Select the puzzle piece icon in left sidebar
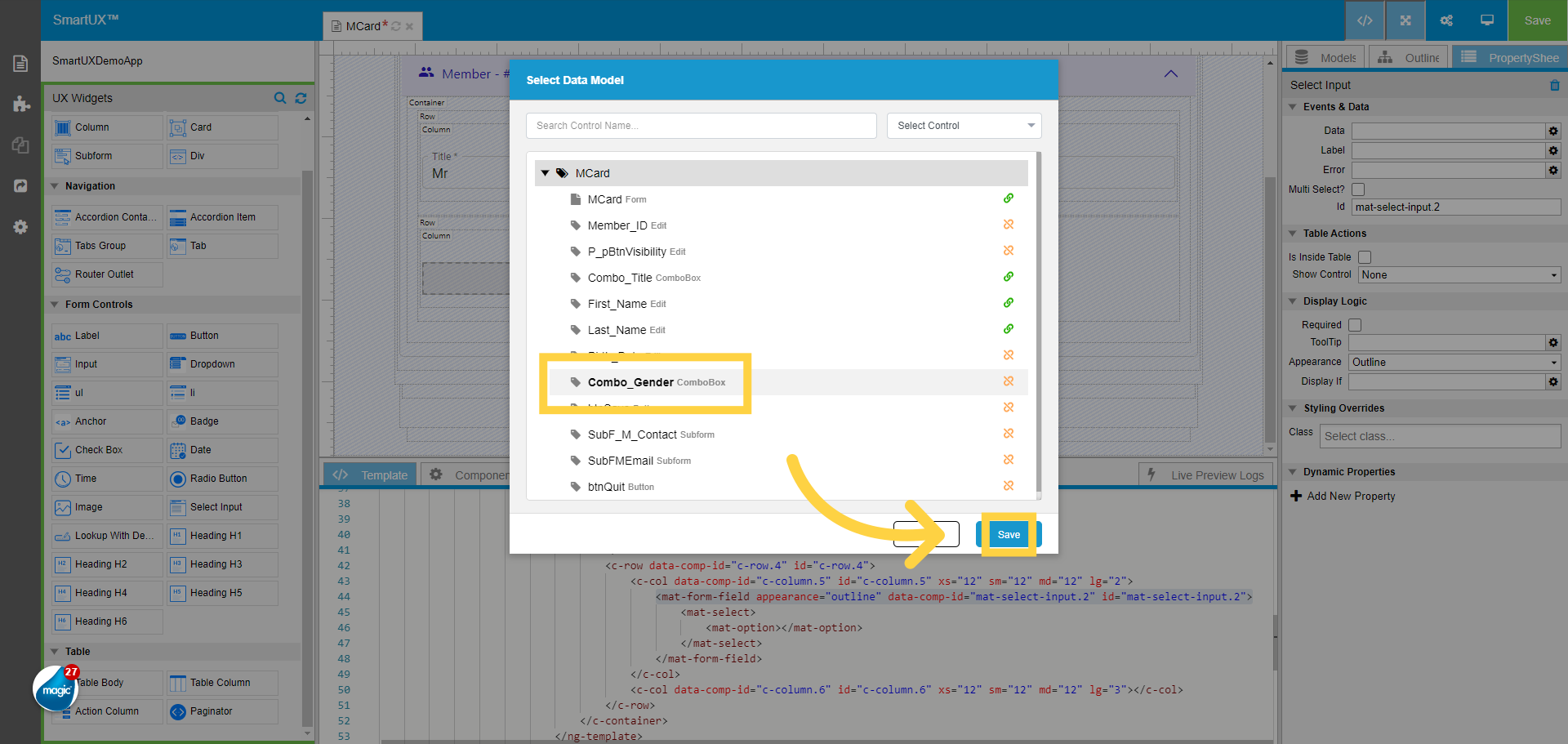The height and width of the screenshot is (744, 1568). coord(20,105)
